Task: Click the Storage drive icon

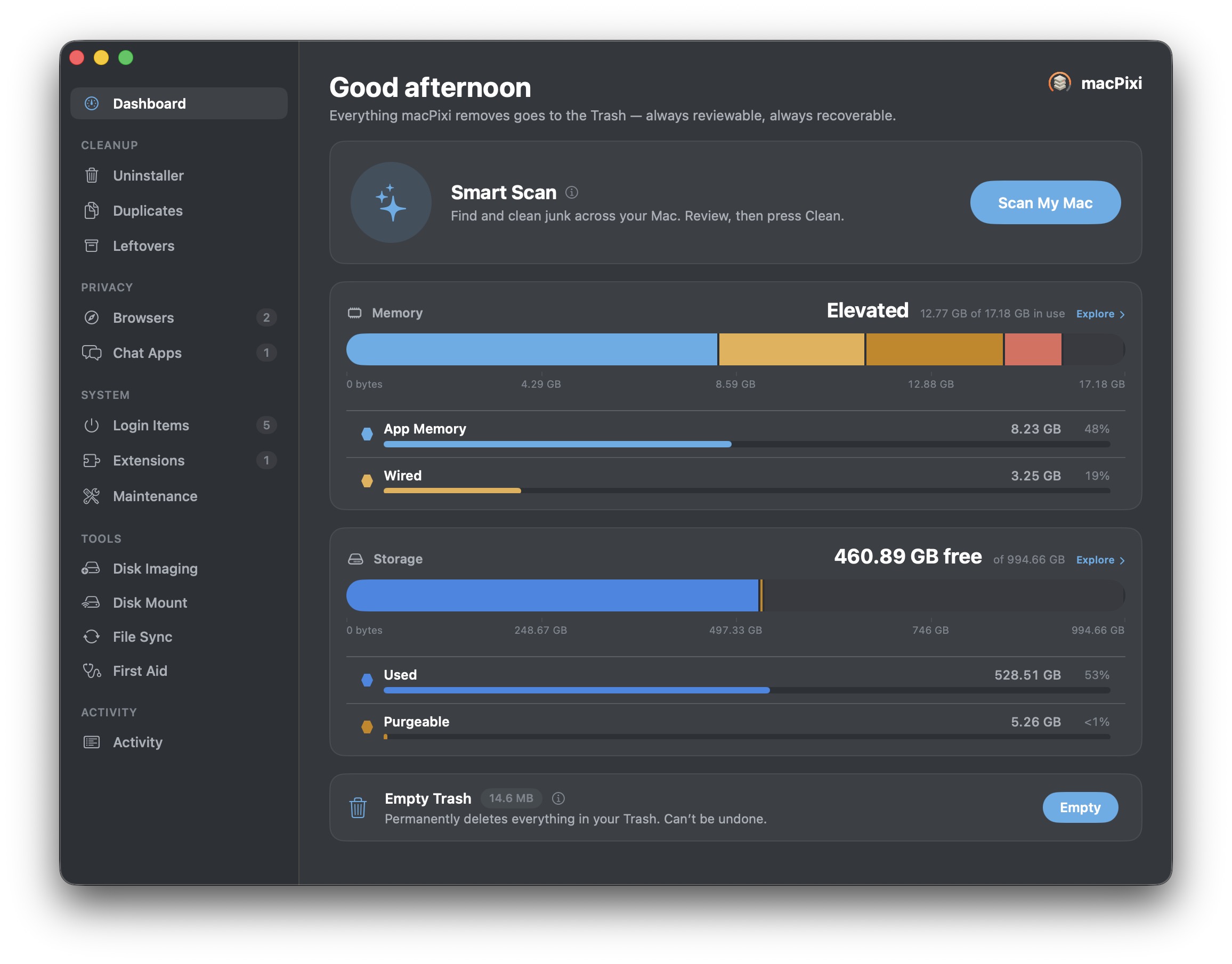Action: 355,559
